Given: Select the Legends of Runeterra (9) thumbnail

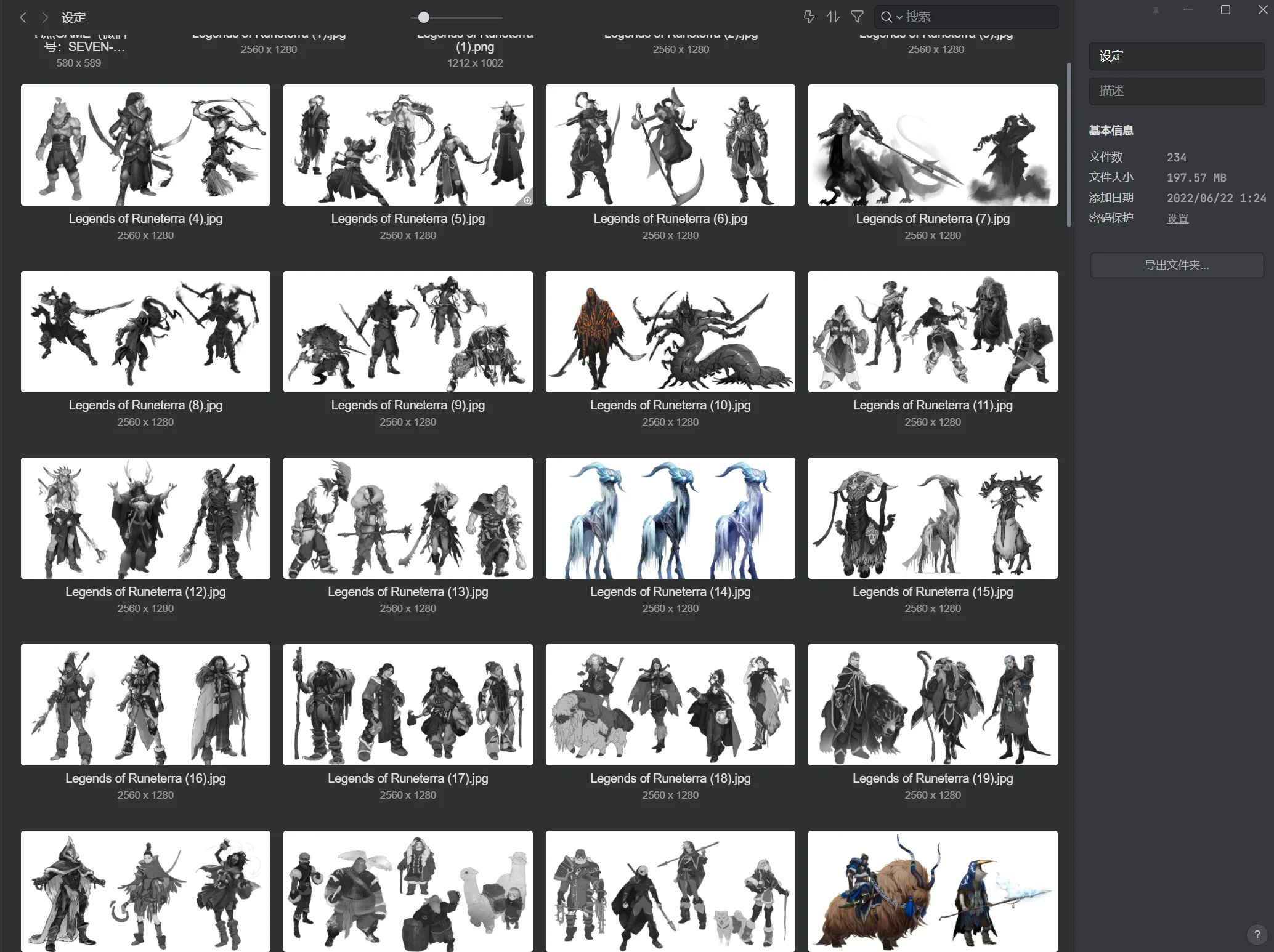Looking at the screenshot, I should [x=408, y=332].
